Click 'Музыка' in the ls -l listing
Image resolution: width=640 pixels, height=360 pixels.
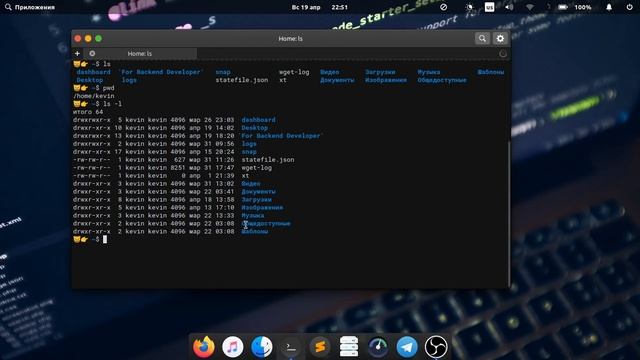point(253,216)
